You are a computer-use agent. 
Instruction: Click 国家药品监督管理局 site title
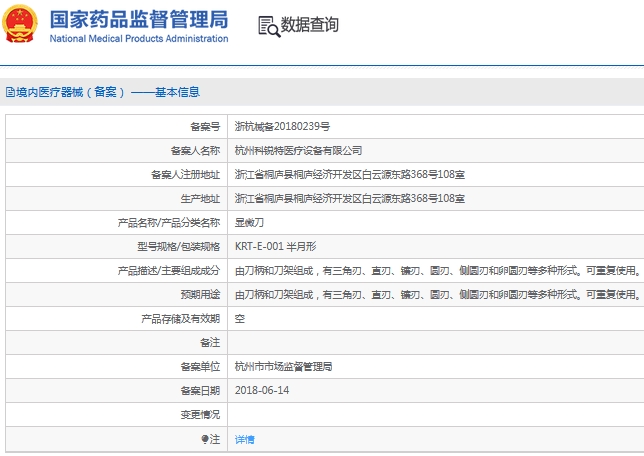click(x=139, y=19)
